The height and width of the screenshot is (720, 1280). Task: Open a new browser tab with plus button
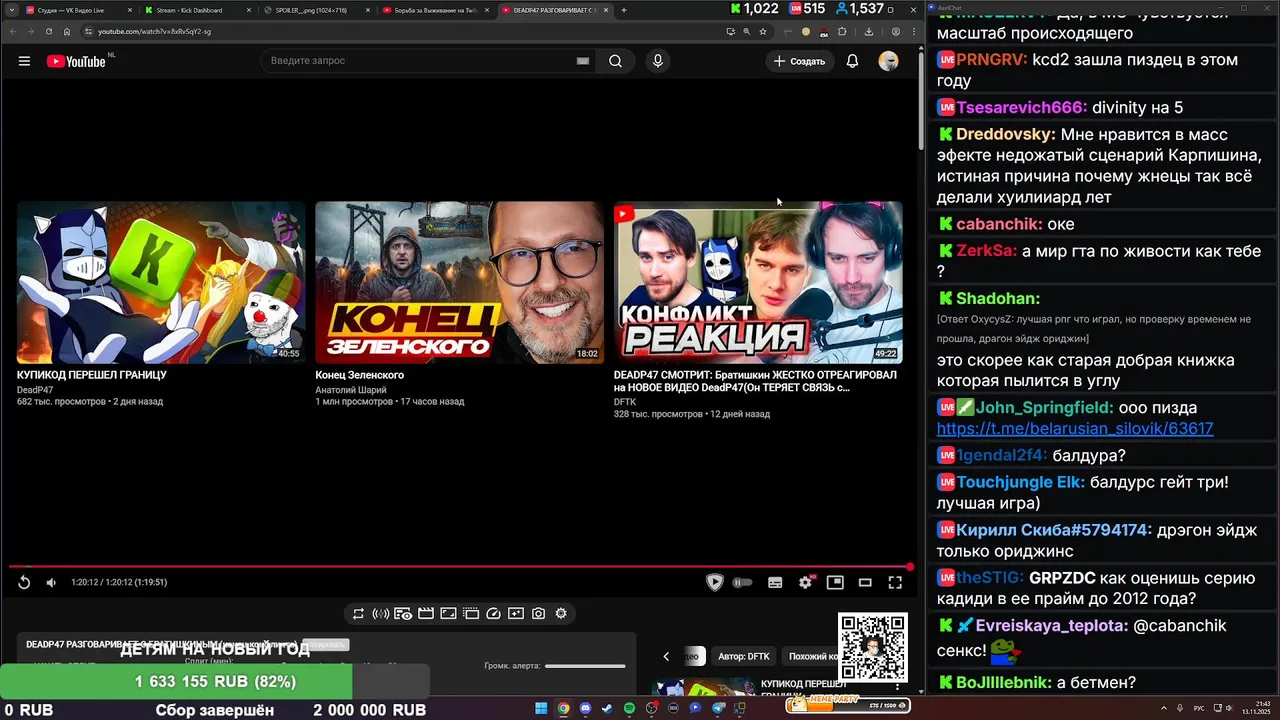pos(623,10)
